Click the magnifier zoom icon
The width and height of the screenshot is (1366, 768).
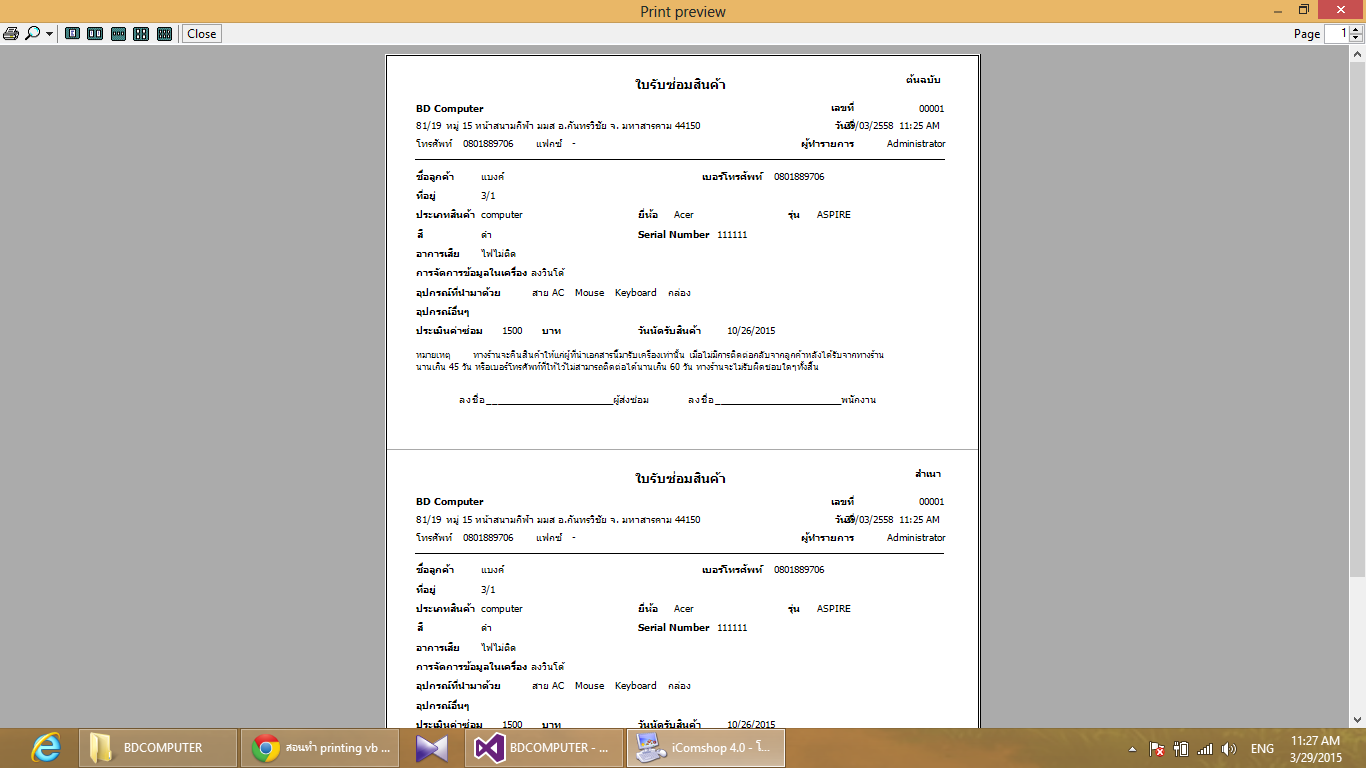(x=33, y=33)
